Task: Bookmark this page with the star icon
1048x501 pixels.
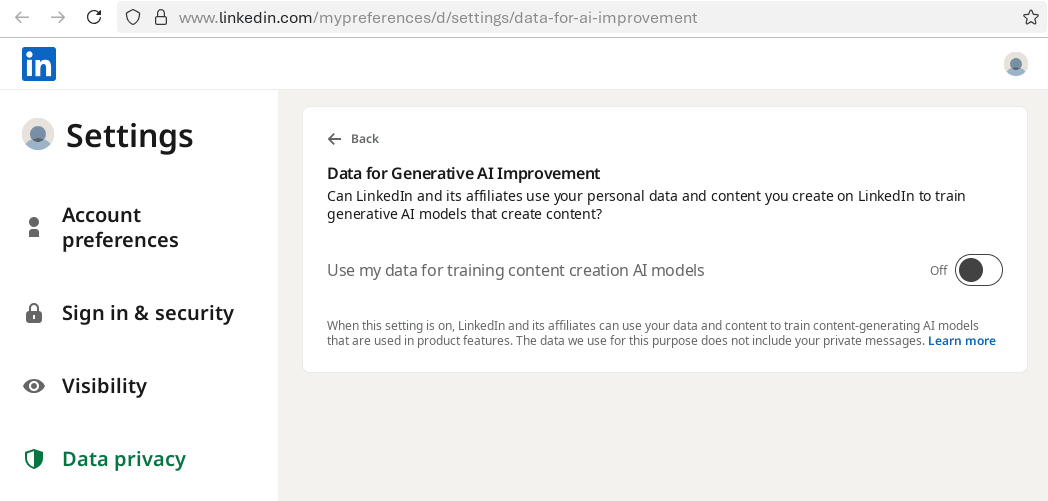Action: tap(1031, 17)
